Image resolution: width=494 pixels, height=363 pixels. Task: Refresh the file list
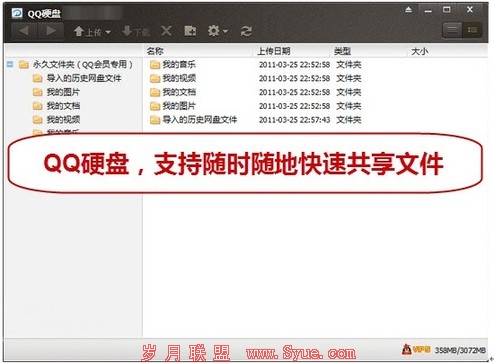(246, 31)
